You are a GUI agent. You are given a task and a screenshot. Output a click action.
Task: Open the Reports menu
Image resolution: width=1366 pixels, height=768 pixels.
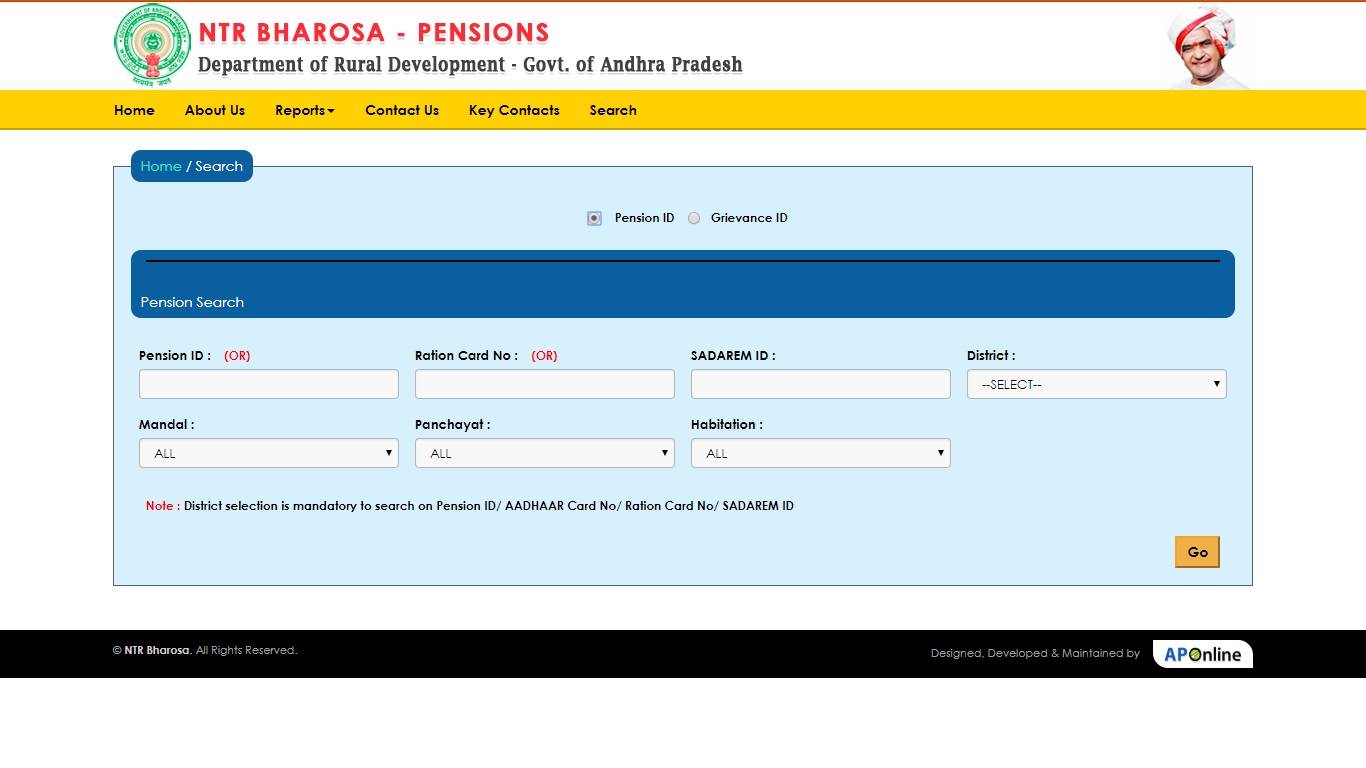pyautogui.click(x=304, y=110)
